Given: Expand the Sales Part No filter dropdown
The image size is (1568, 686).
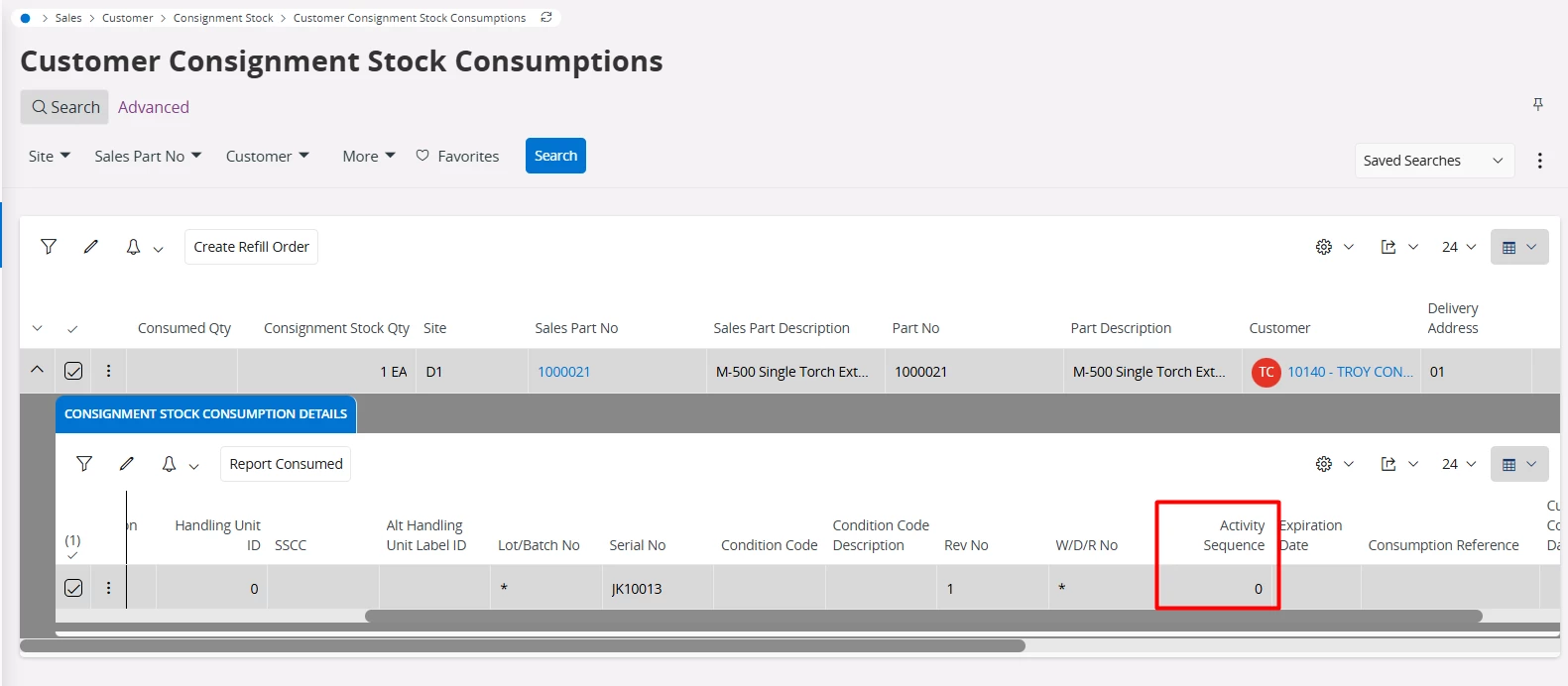Looking at the screenshot, I should pos(148,156).
